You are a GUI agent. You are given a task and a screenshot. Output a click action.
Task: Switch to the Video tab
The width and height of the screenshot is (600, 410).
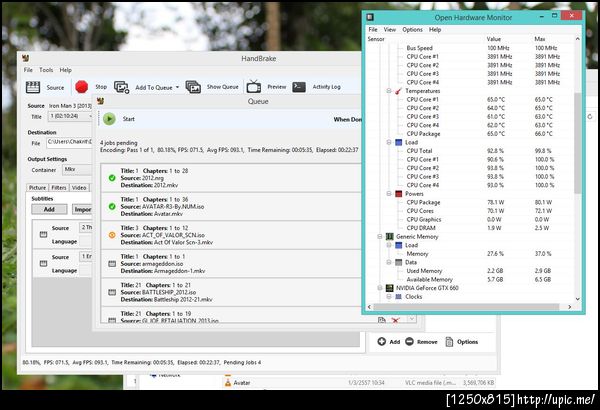tap(79, 188)
